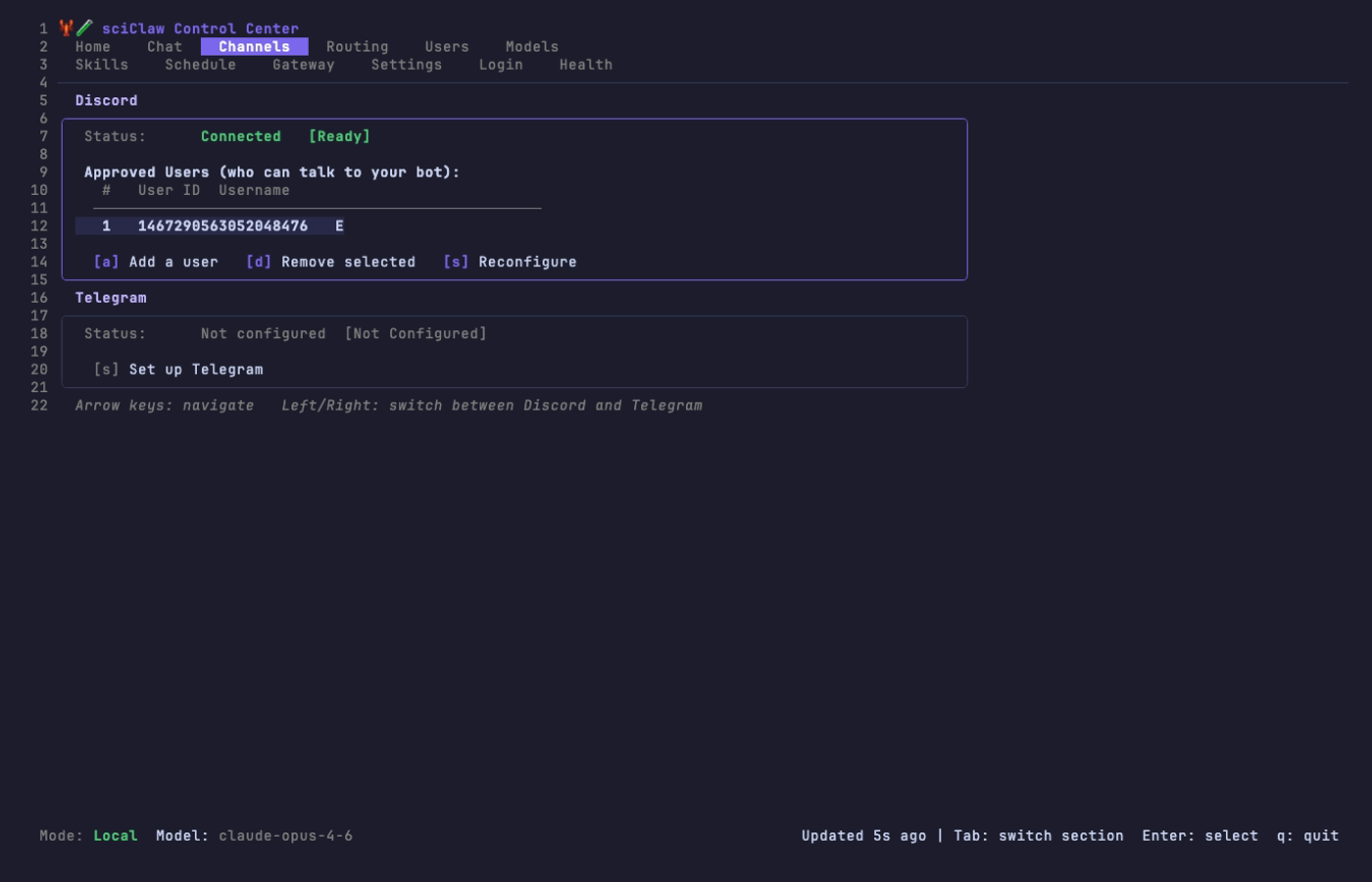Click Set up Telegram
1372x882 pixels.
pos(177,369)
